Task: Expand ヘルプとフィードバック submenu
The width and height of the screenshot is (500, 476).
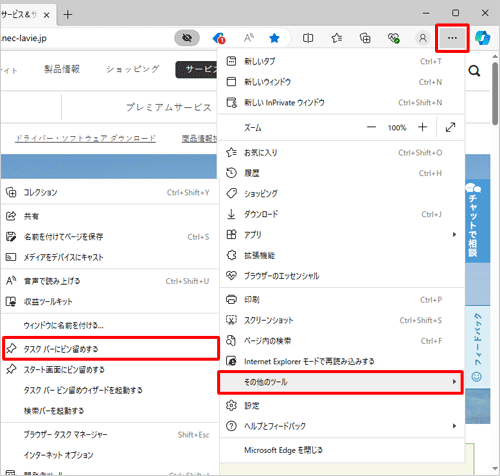Action: click(341, 426)
